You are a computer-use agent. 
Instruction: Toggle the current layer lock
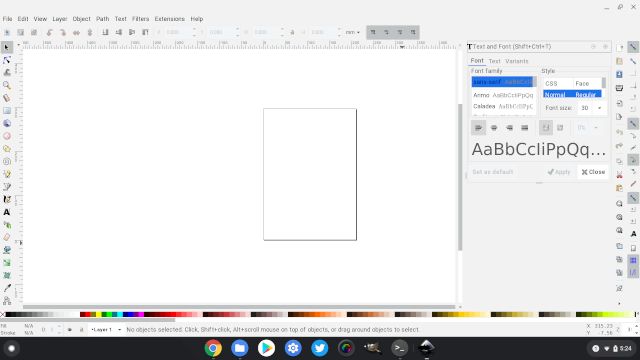point(81,329)
